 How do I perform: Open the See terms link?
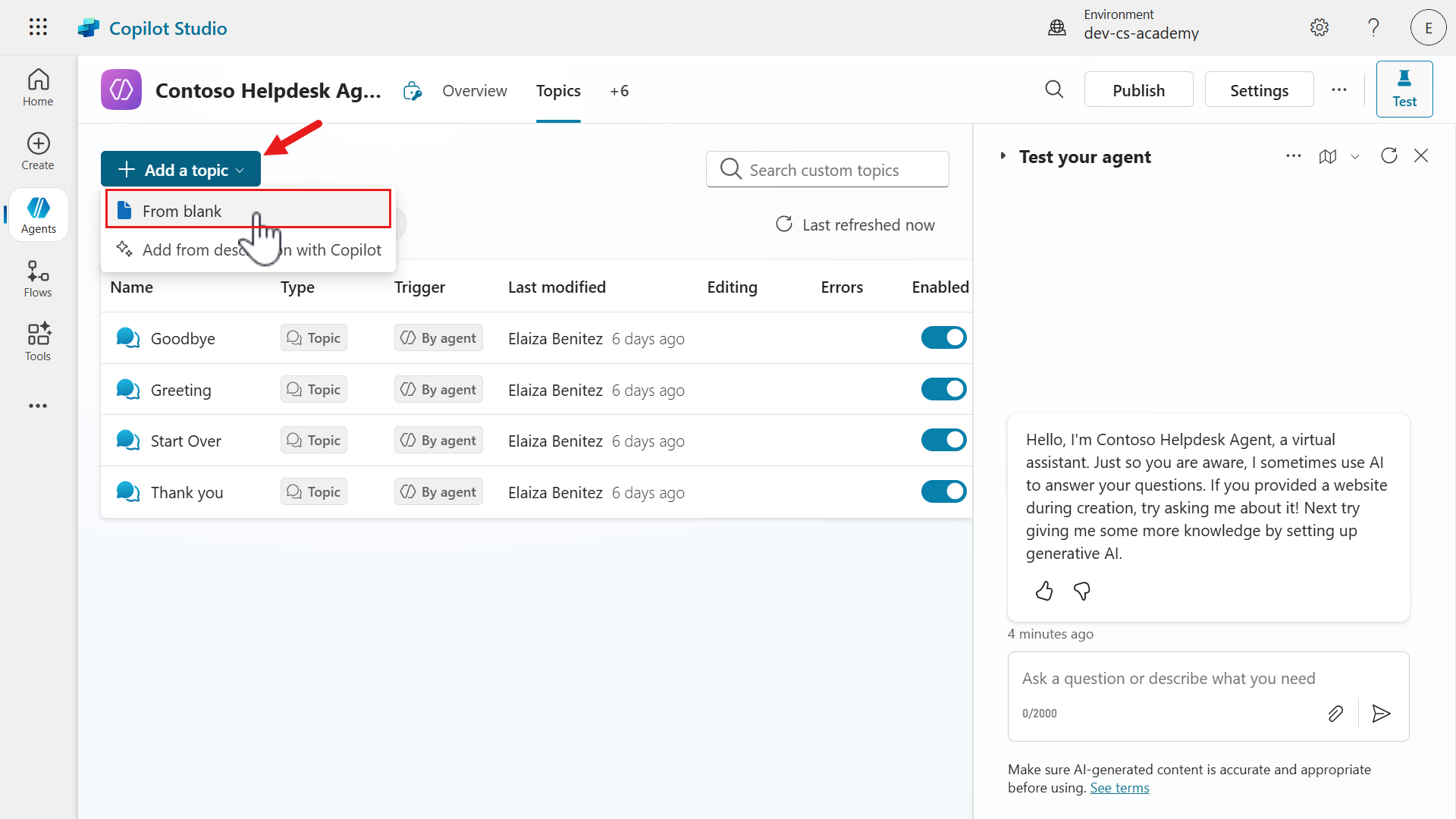(1119, 787)
